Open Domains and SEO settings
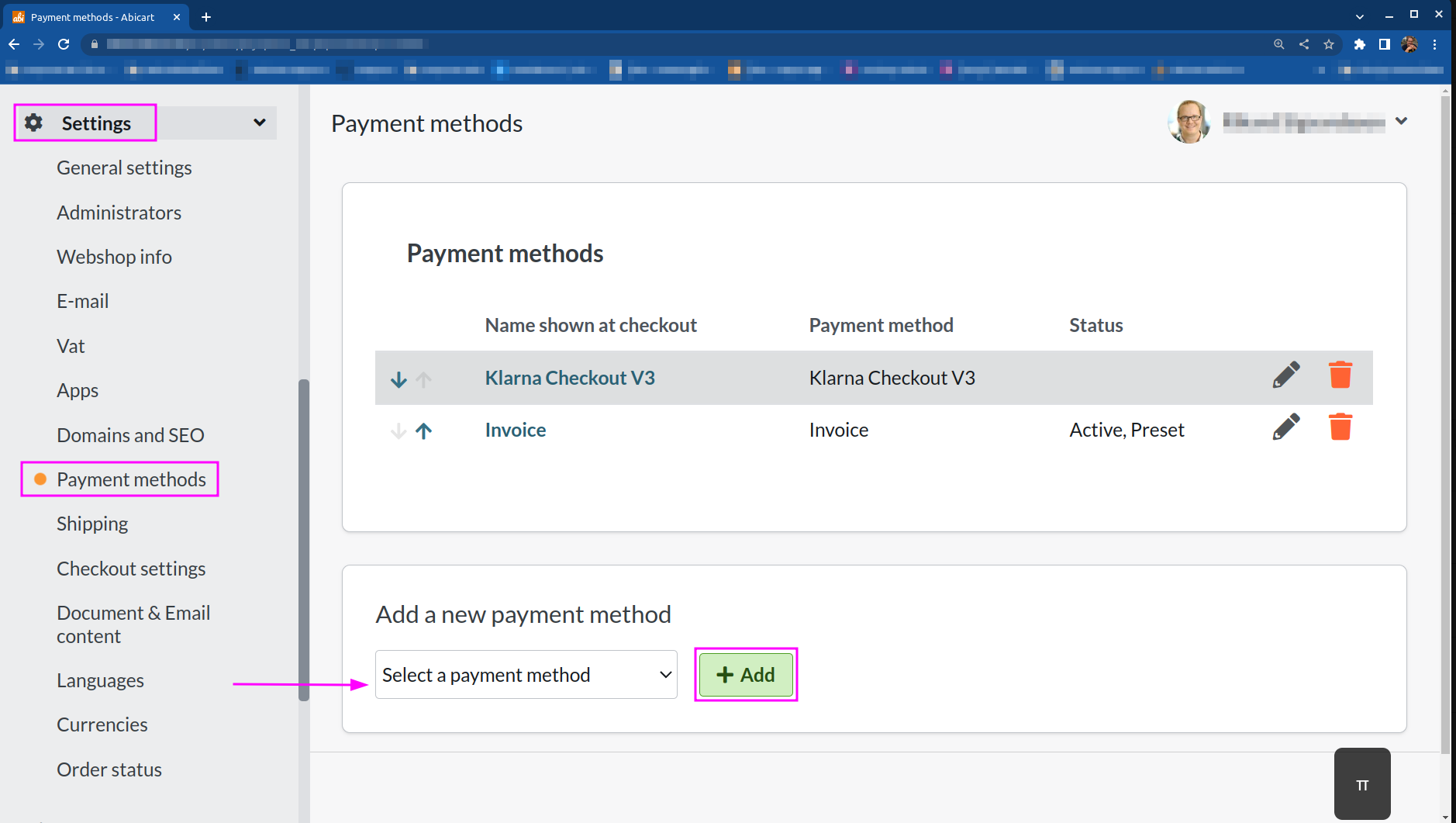 pyautogui.click(x=130, y=435)
